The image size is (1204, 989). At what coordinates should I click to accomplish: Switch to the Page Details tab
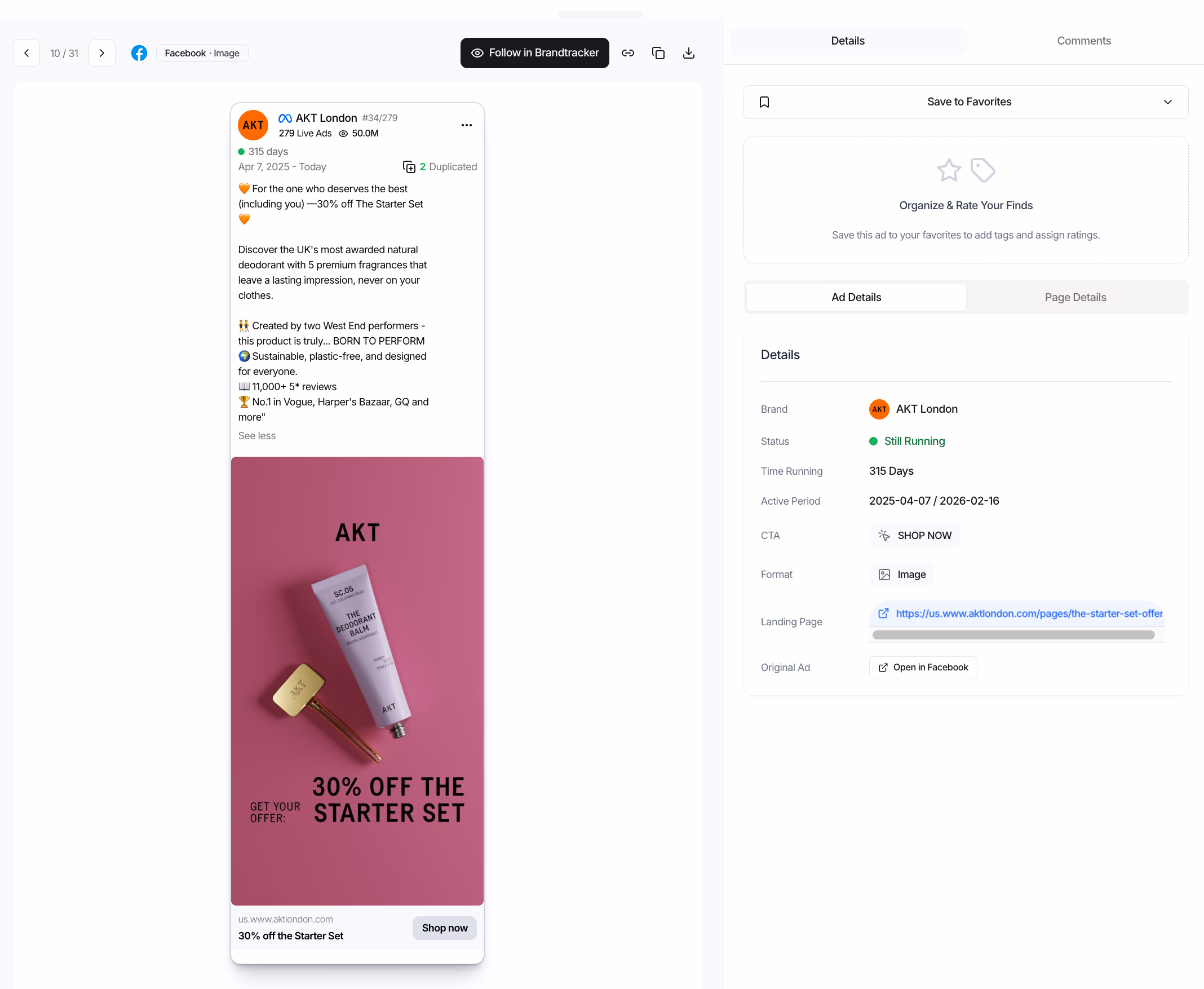click(1075, 297)
